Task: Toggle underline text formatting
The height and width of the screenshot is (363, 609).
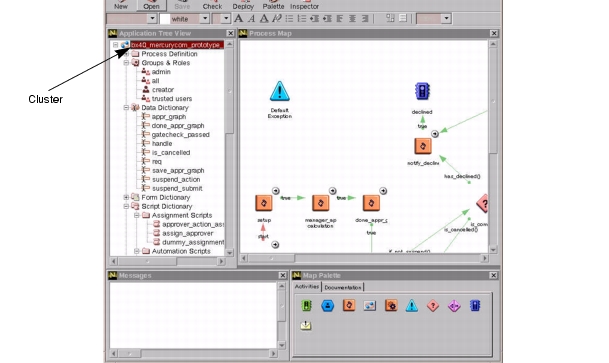Action: 264,18
